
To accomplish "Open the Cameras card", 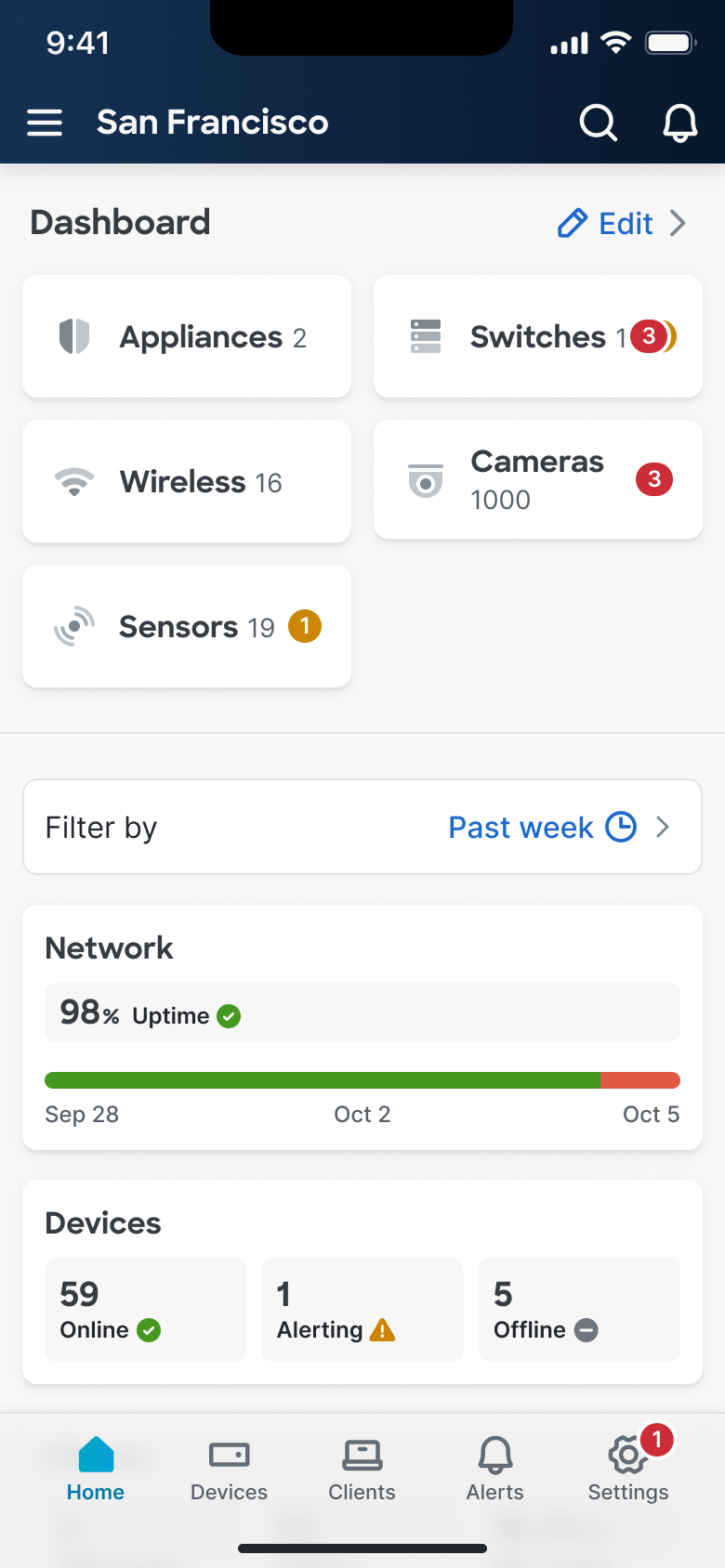I will click(537, 479).
